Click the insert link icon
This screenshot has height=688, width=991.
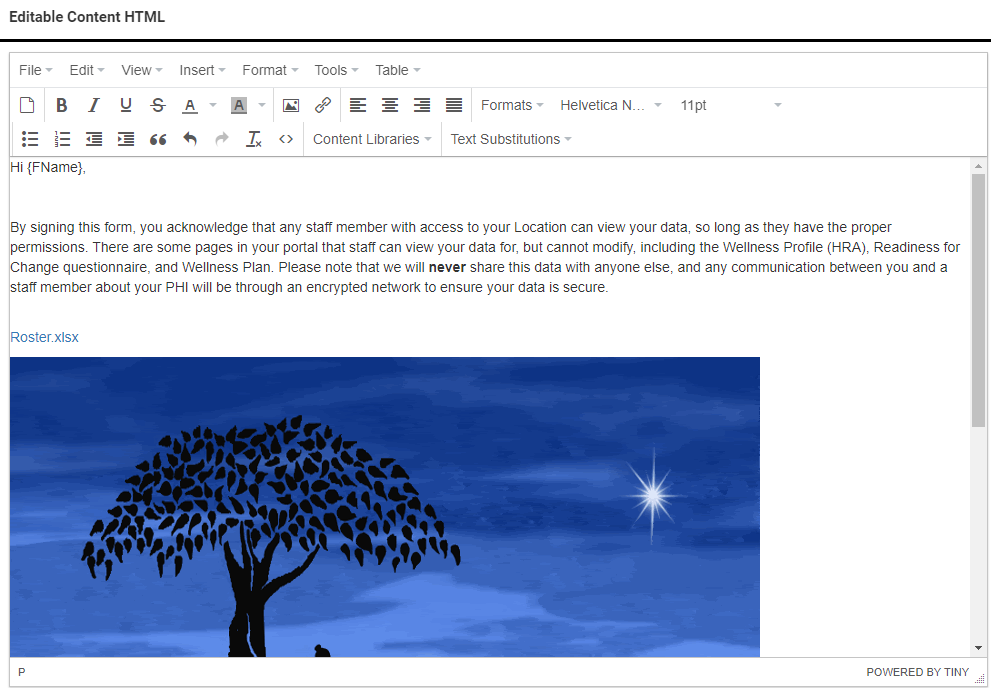323,105
